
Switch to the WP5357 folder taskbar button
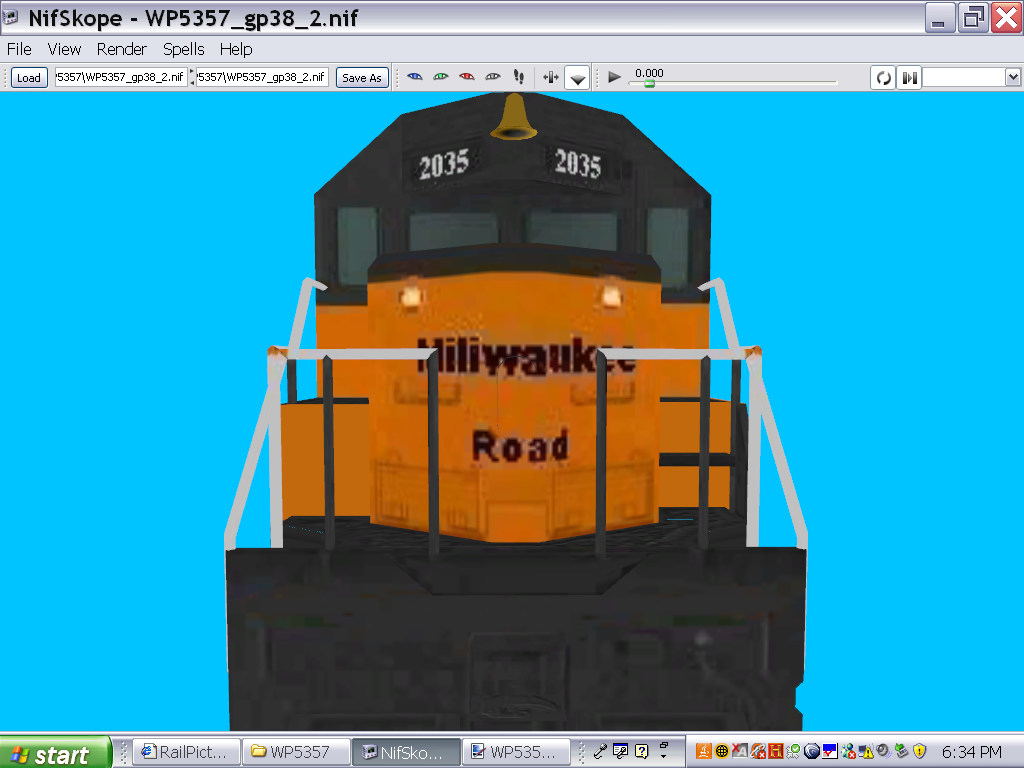296,752
